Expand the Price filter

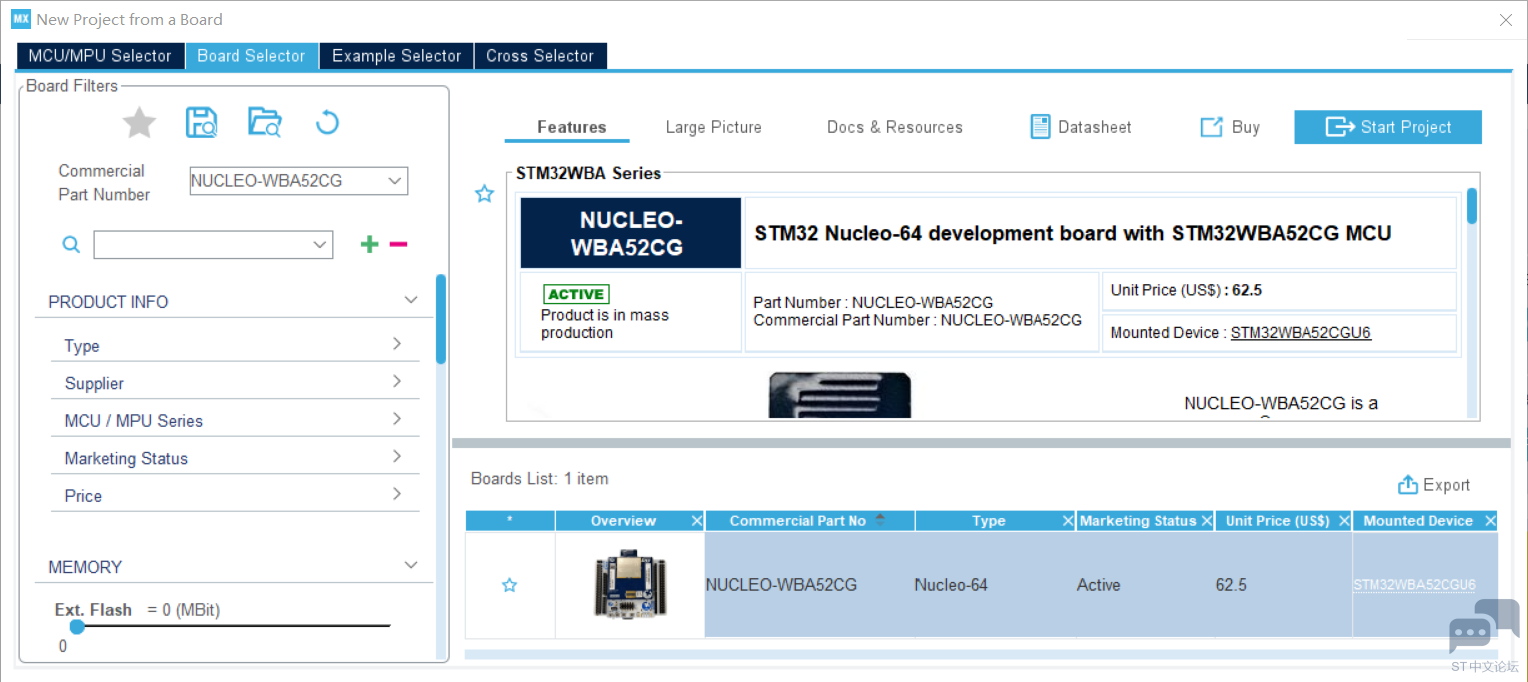397,494
